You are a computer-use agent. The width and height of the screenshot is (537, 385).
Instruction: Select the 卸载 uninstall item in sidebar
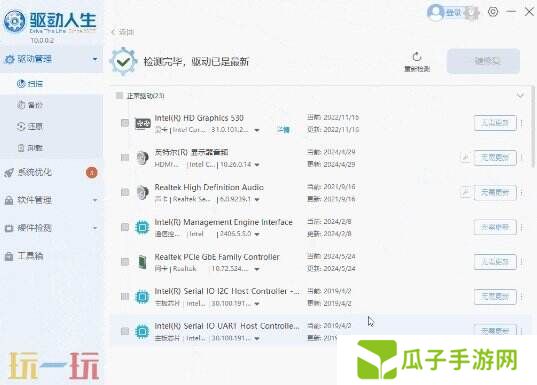pos(51,148)
